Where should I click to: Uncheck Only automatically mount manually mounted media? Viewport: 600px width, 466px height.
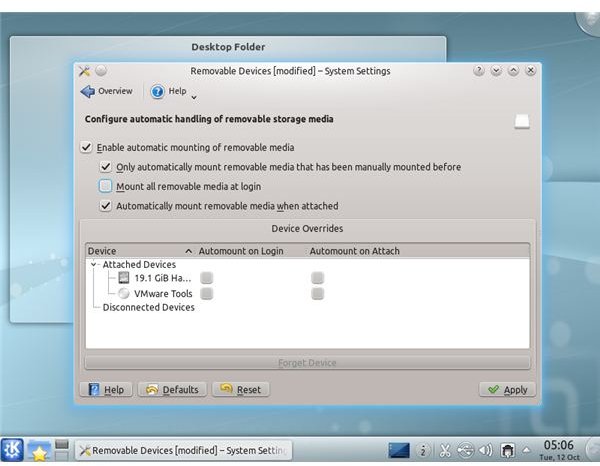(105, 167)
